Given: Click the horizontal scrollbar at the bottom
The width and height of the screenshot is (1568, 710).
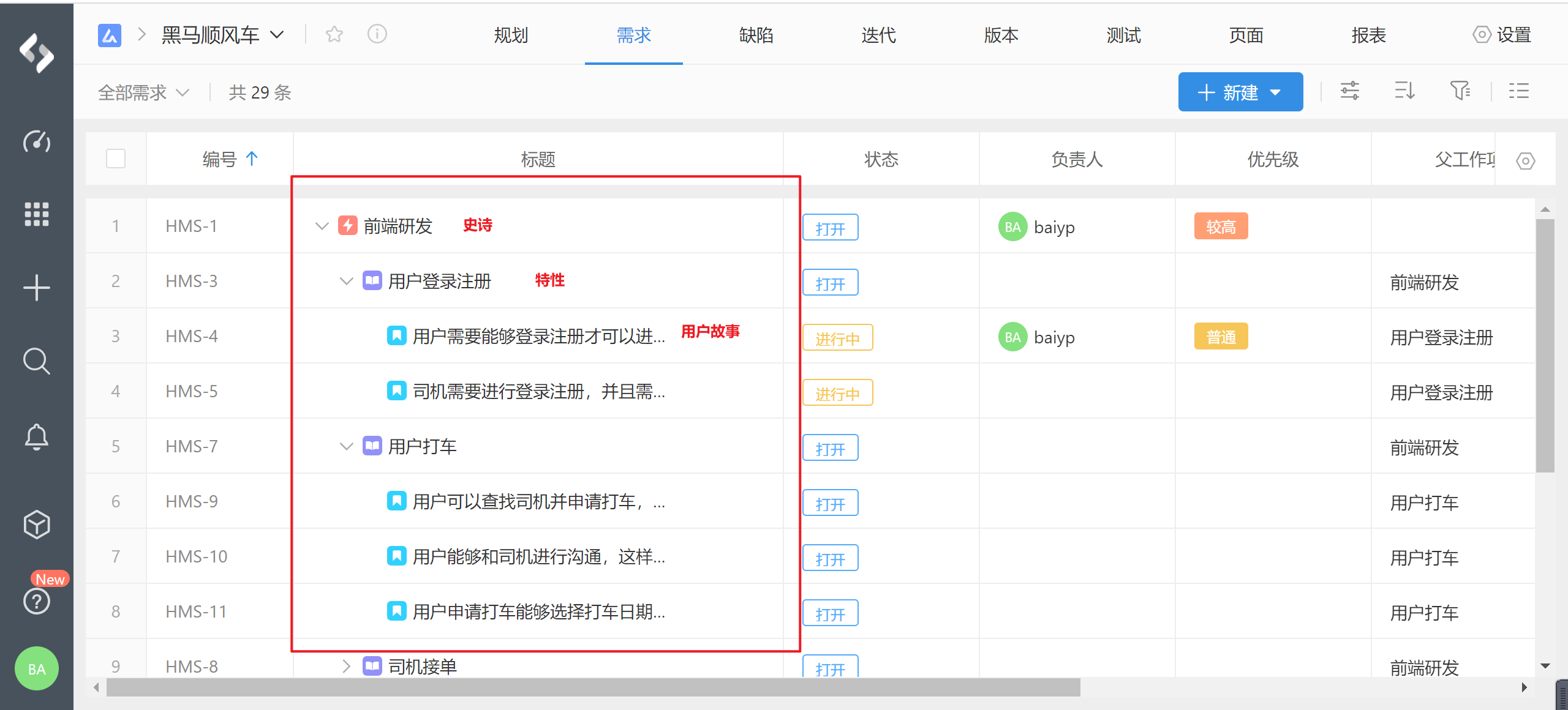Looking at the screenshot, I should point(593,687).
